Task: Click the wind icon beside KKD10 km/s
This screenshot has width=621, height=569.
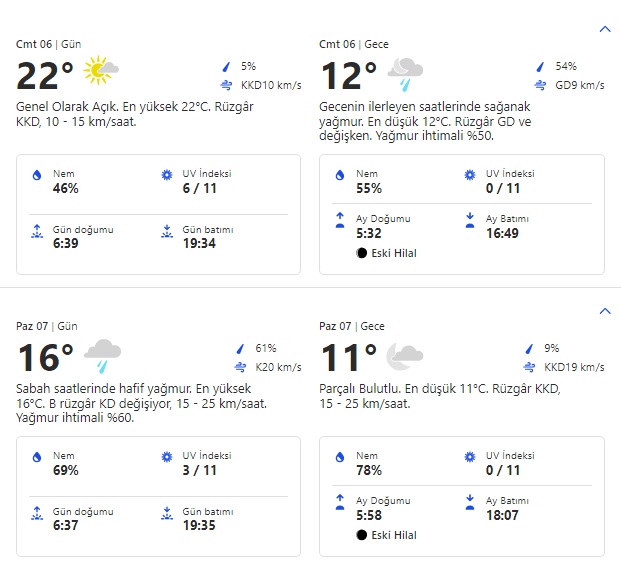Action: pyautogui.click(x=226, y=85)
